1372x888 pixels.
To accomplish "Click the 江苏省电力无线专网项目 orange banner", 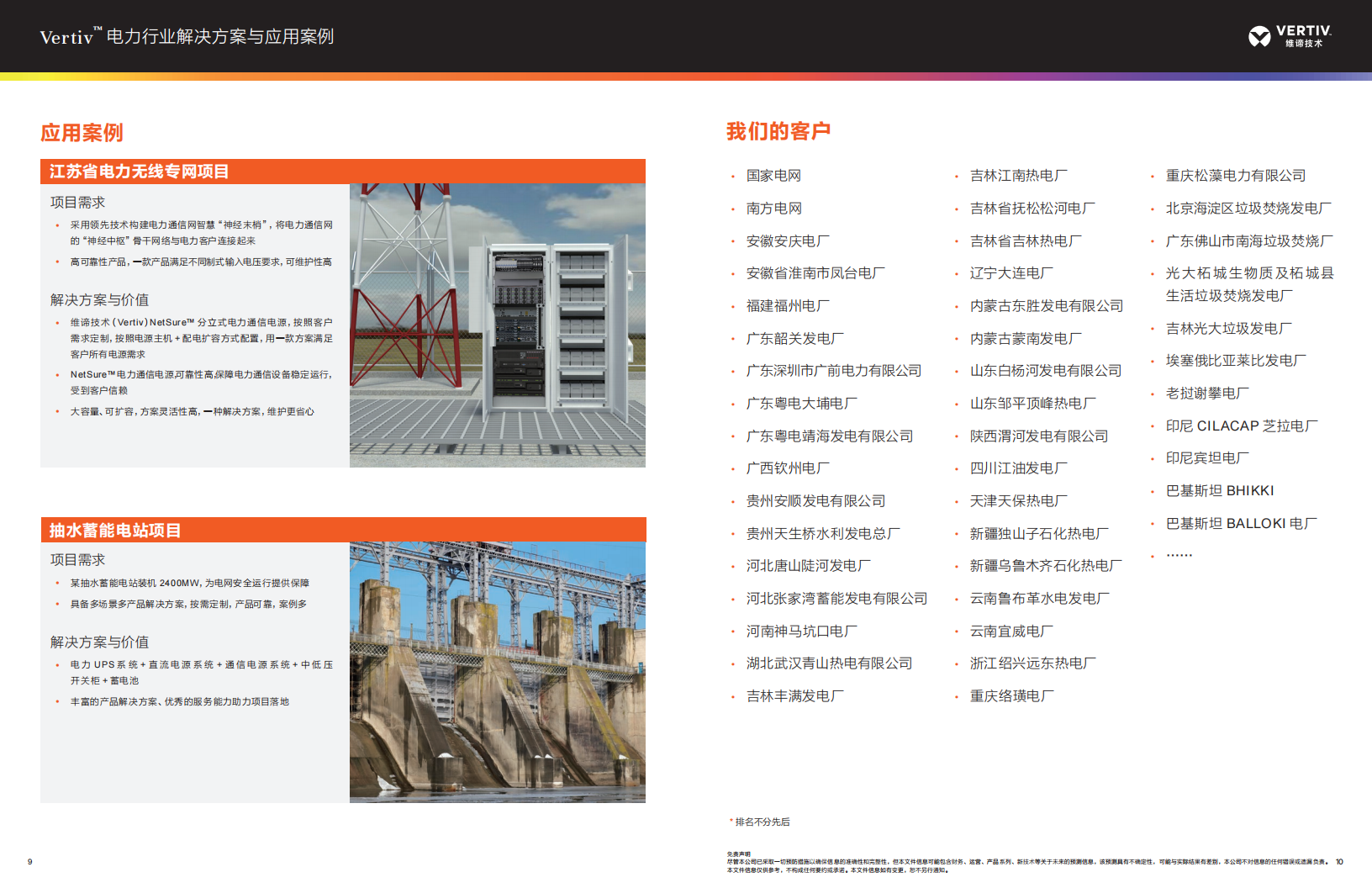I will pyautogui.click(x=342, y=172).
